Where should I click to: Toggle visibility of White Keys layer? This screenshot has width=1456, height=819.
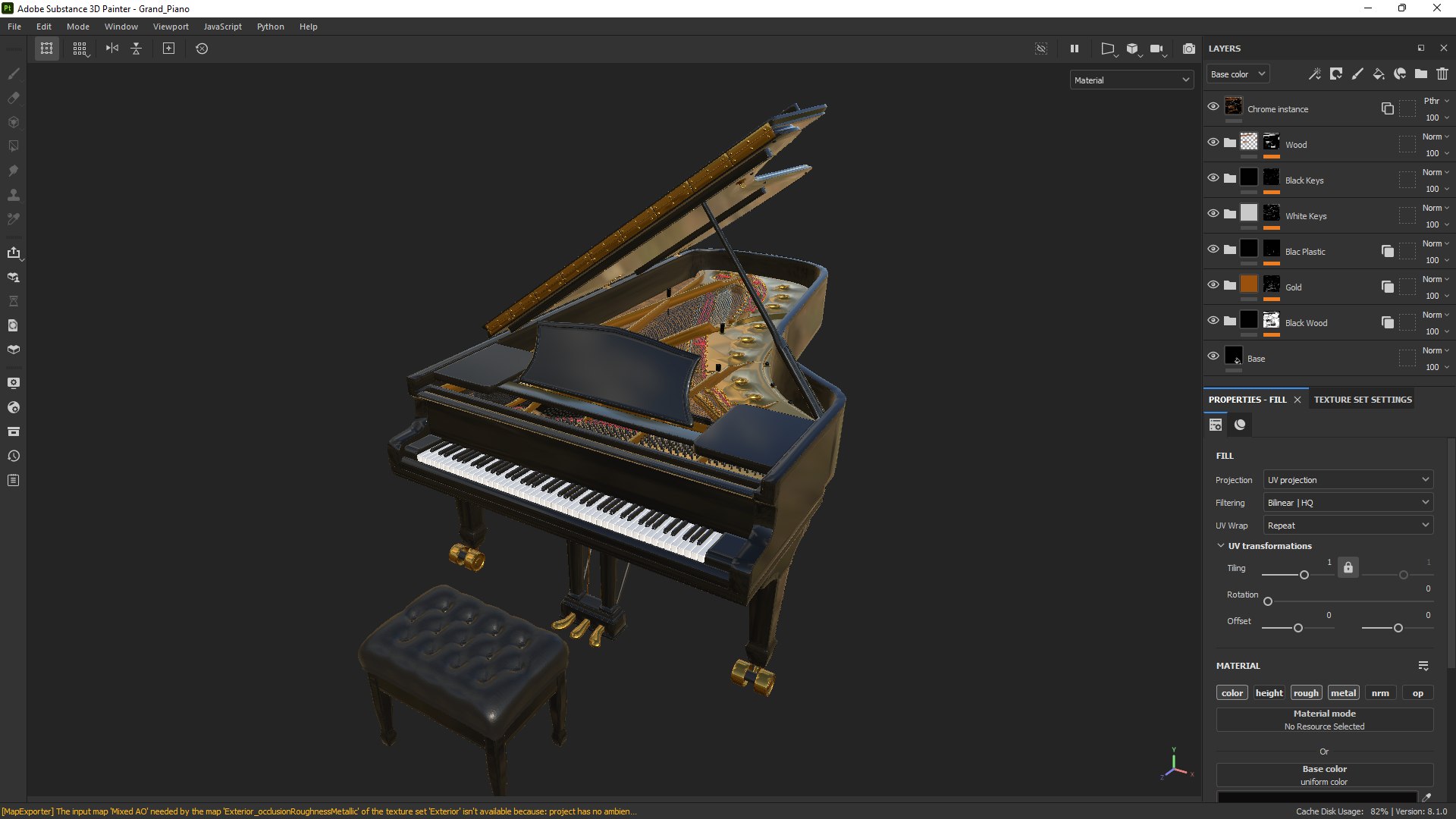[x=1213, y=214]
